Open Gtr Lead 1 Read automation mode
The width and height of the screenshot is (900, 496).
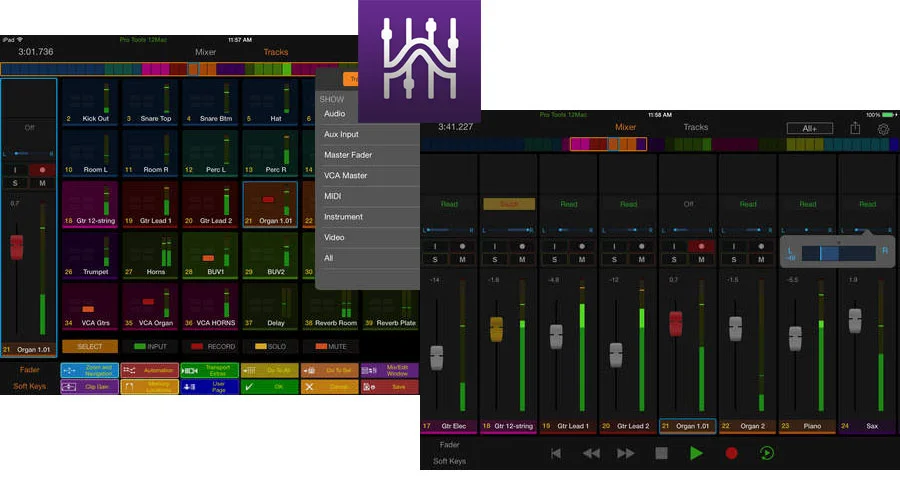pyautogui.click(x=569, y=204)
